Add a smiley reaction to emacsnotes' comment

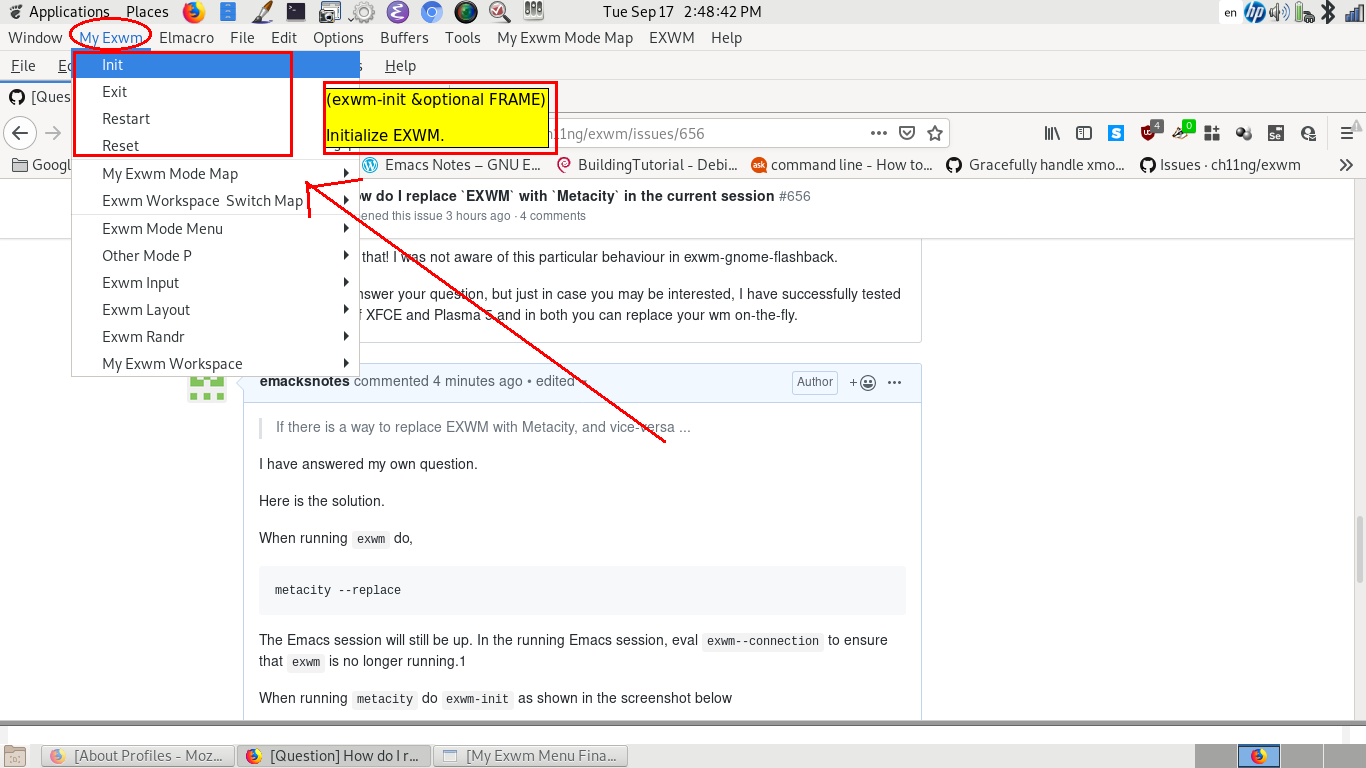(x=864, y=382)
